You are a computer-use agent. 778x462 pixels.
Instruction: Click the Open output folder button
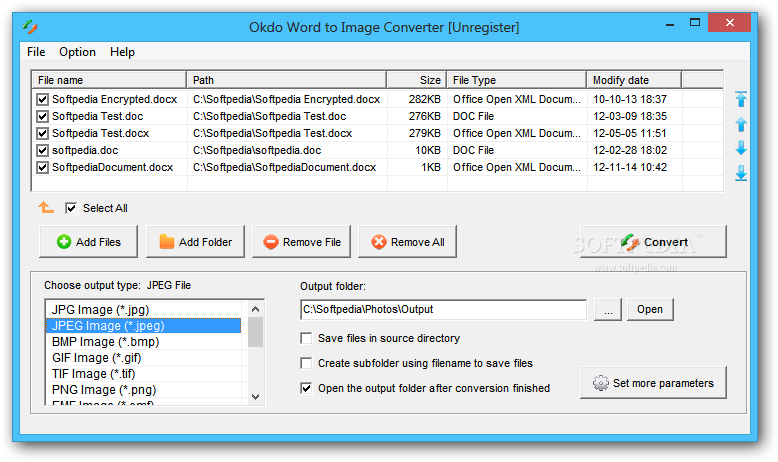[x=650, y=310]
